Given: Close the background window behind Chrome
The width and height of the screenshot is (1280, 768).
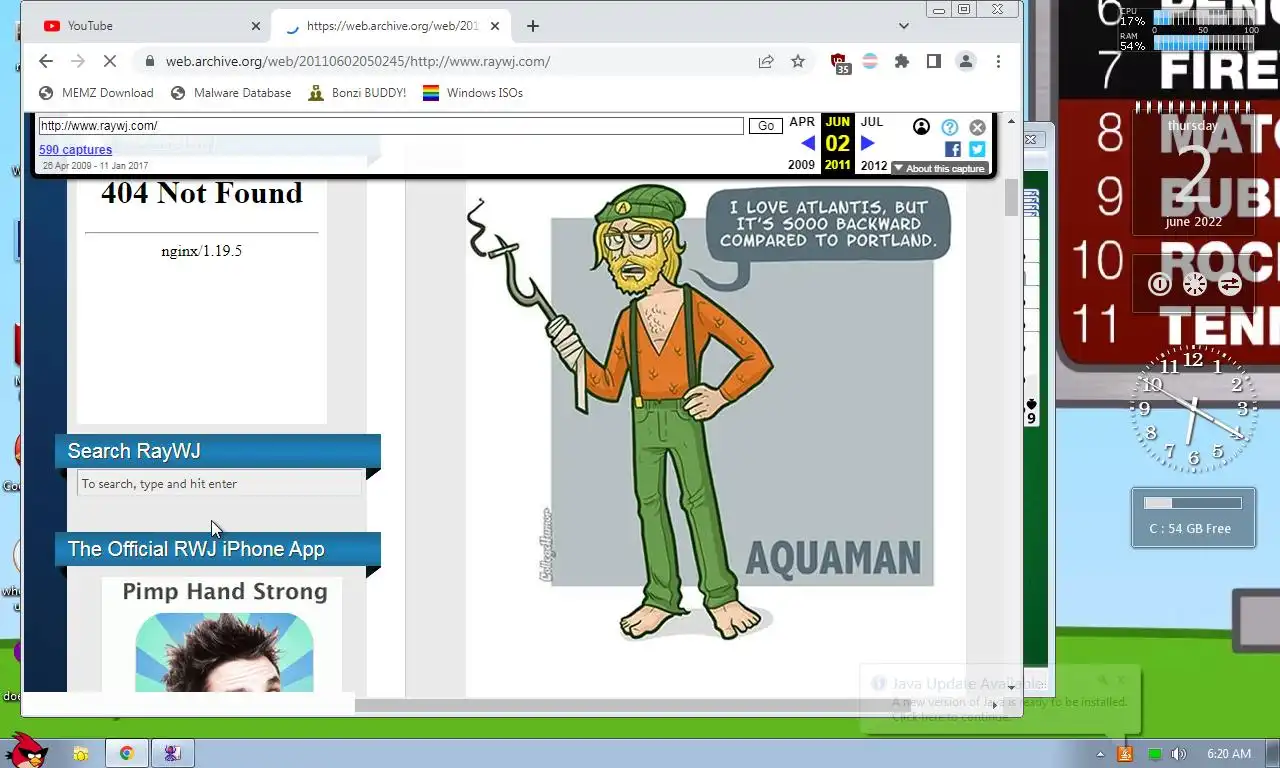Looking at the screenshot, I should (1033, 139).
